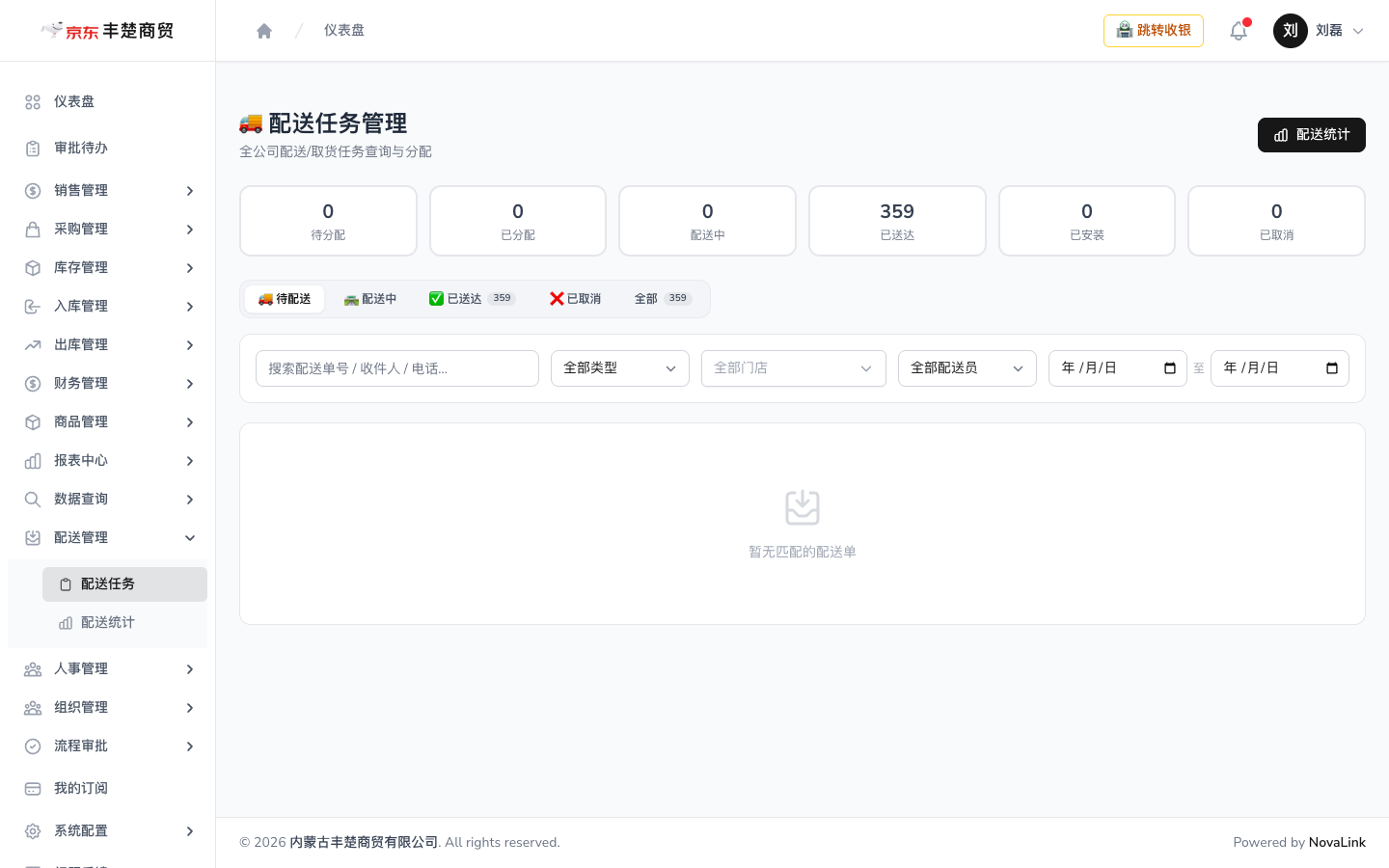Open the 全部门店 dropdown
The width and height of the screenshot is (1389, 868).
pos(794,368)
